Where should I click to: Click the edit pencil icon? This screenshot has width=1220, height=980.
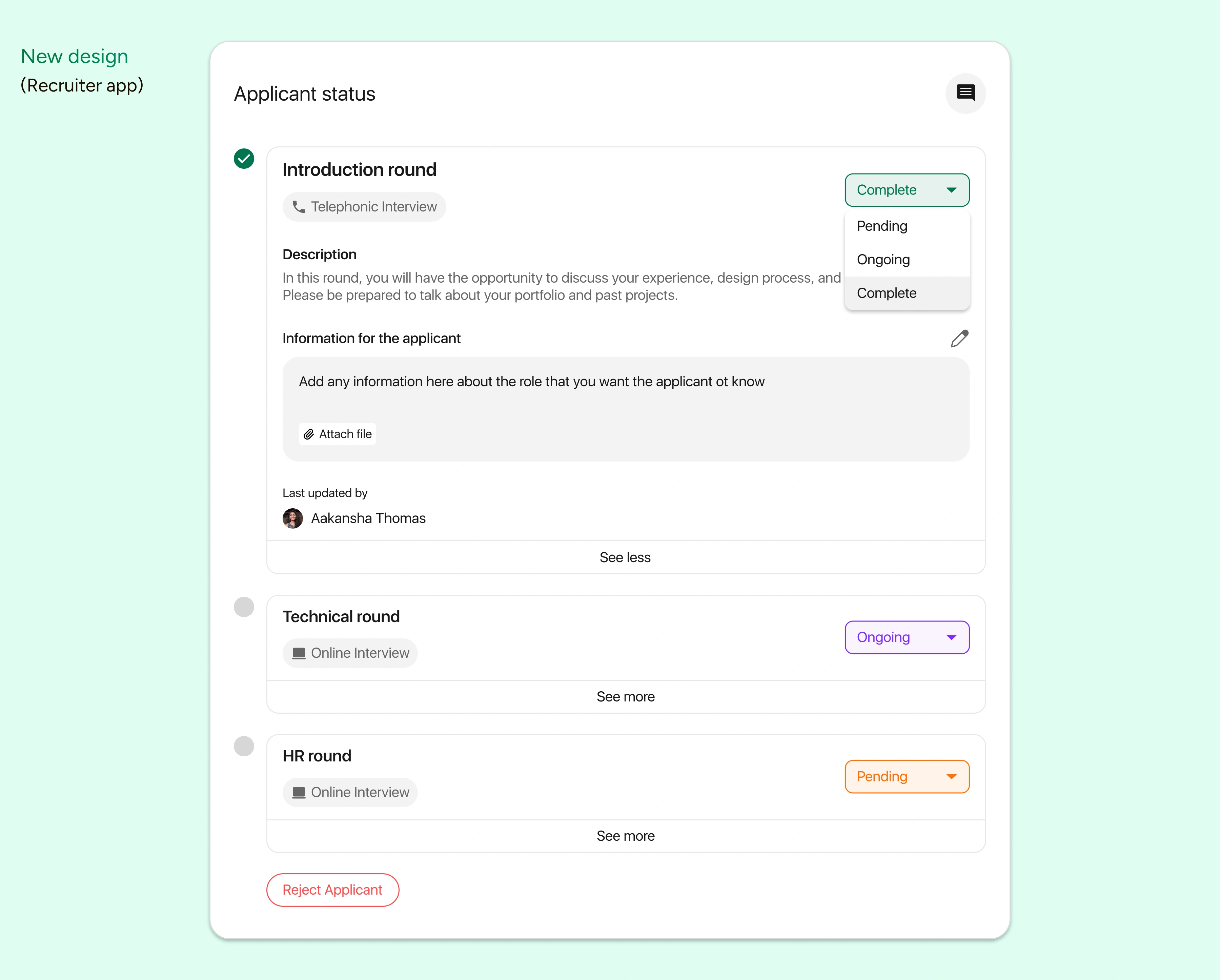click(959, 339)
